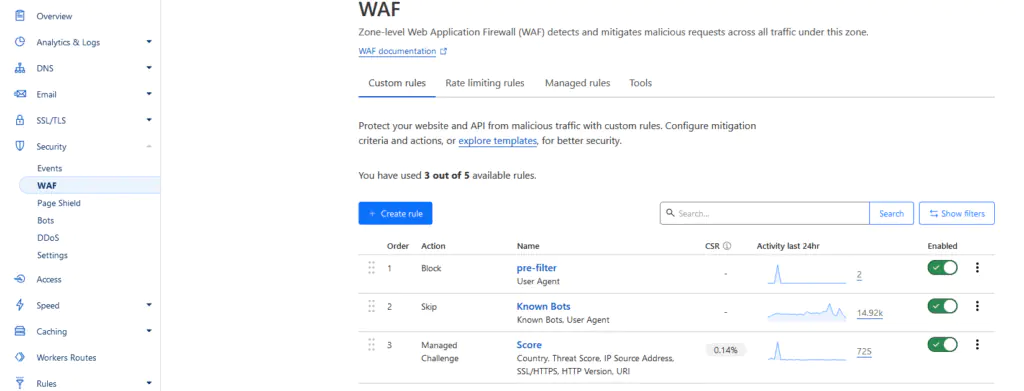1024x391 pixels.
Task: Click the CSR info icon in table header
Action: [727, 246]
